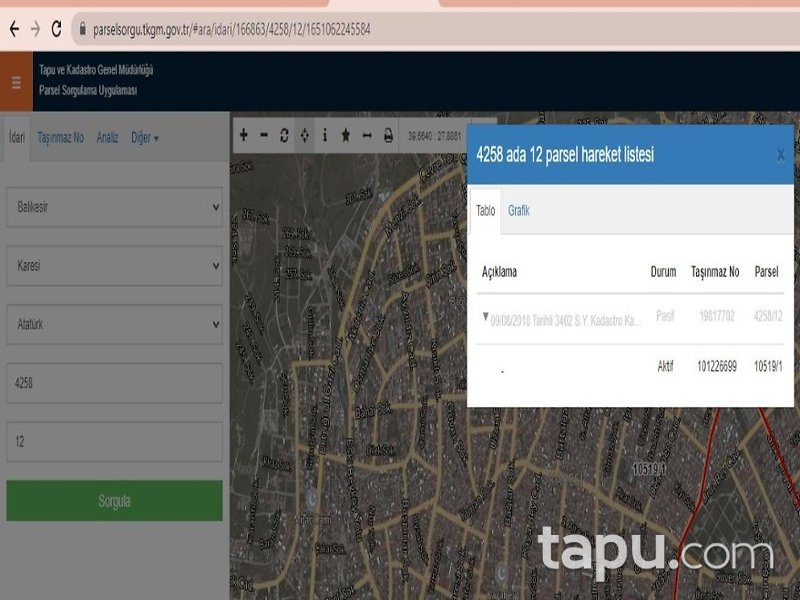Click the Tapu ve Kadastro Genel Müdürlüğü title
The height and width of the screenshot is (600, 800).
point(96,70)
